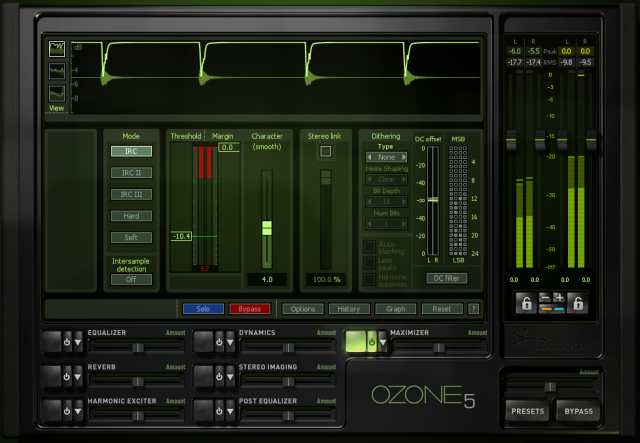This screenshot has width=640, height=443.
Task: Toggle the Post Equalizer power icon
Action: [219, 411]
